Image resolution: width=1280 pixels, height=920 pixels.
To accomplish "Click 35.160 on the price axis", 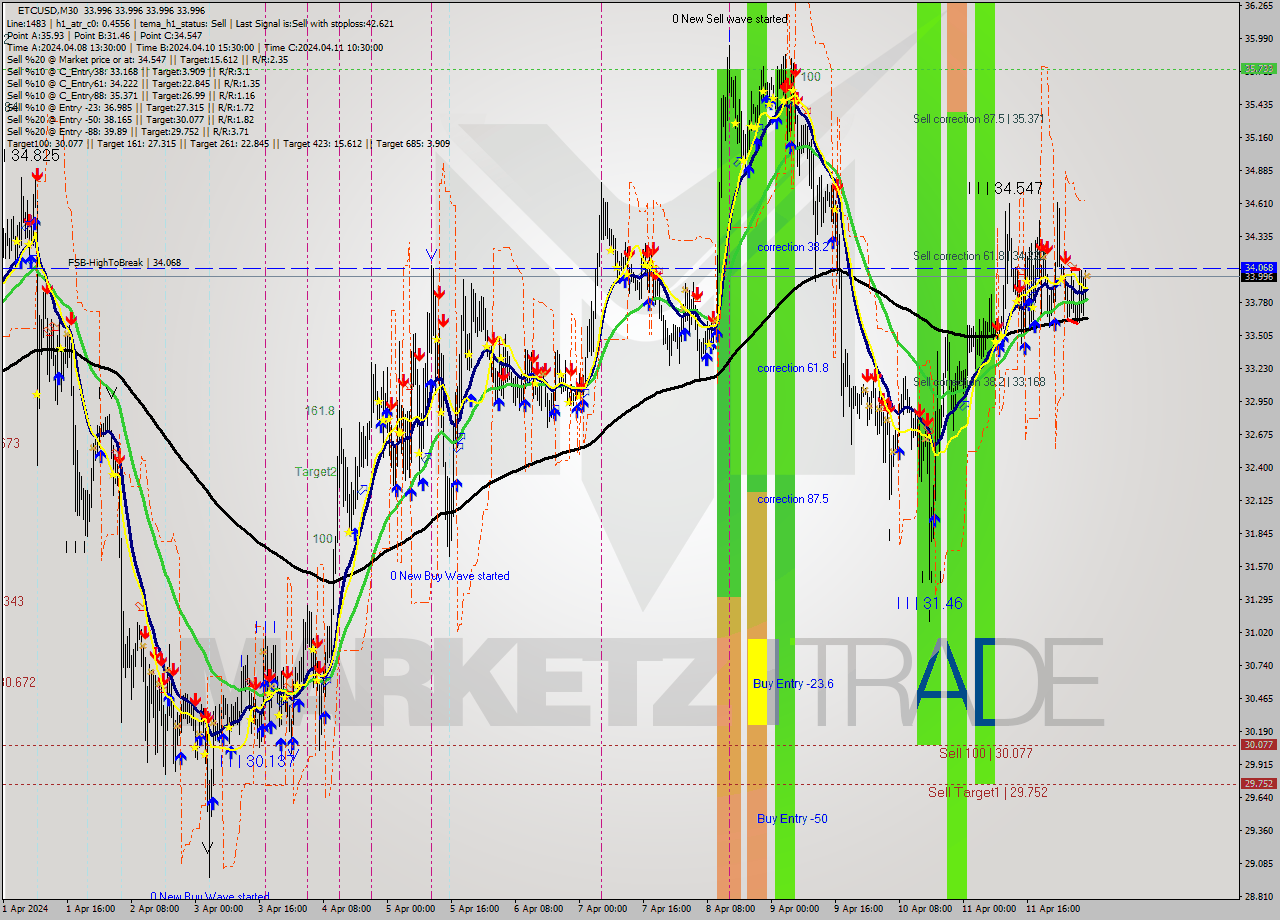I will coord(1258,138).
